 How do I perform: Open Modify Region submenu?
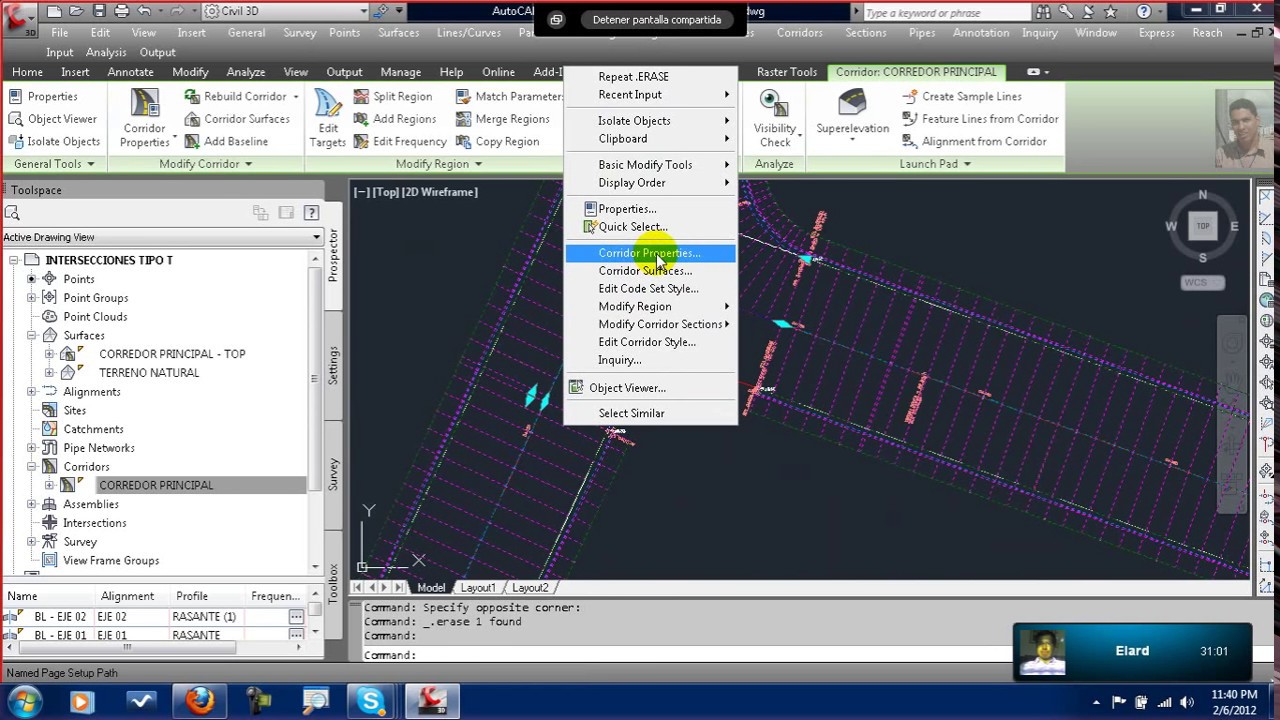[x=650, y=307]
